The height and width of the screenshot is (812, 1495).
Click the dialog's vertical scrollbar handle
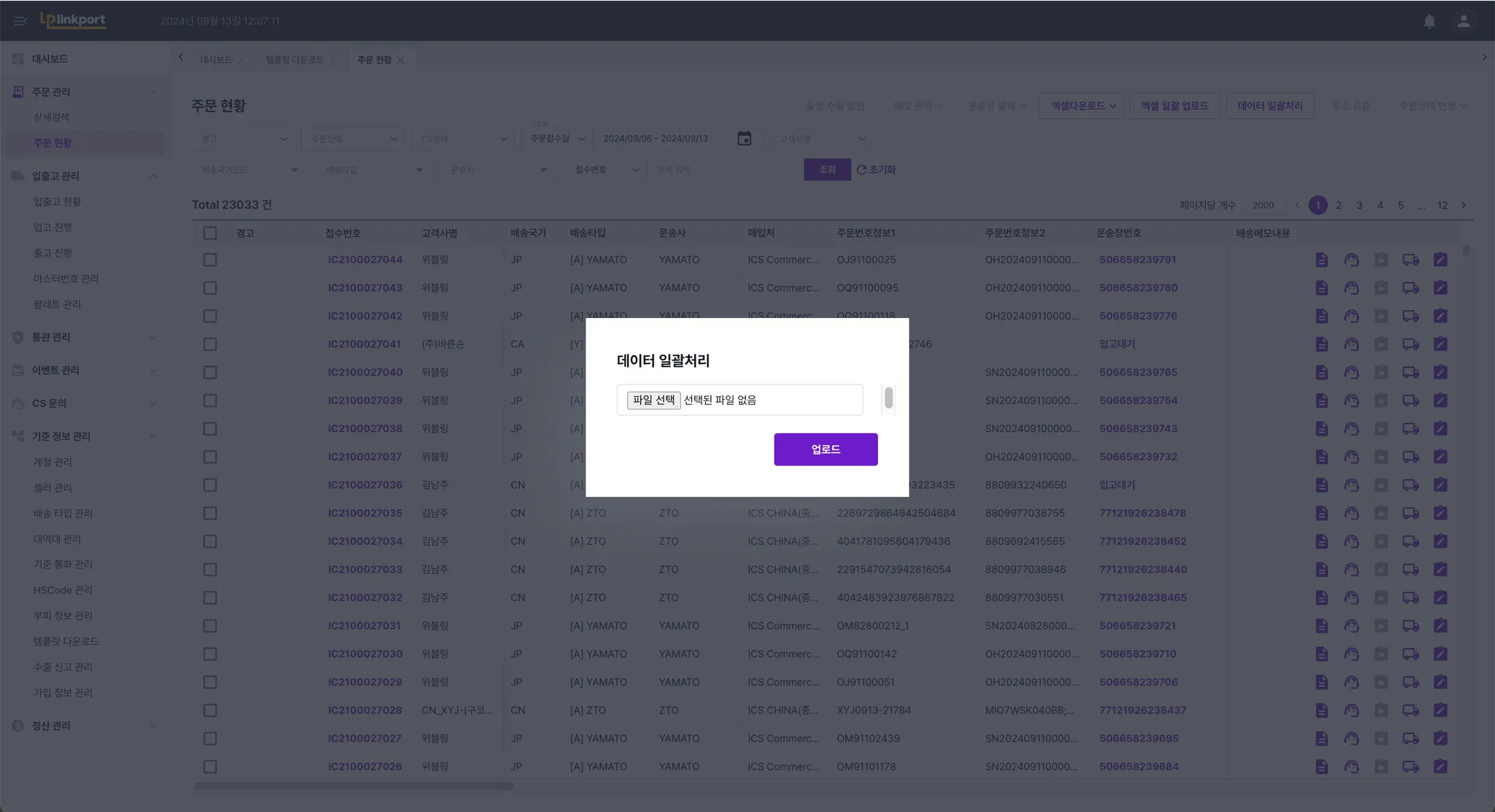coord(888,398)
